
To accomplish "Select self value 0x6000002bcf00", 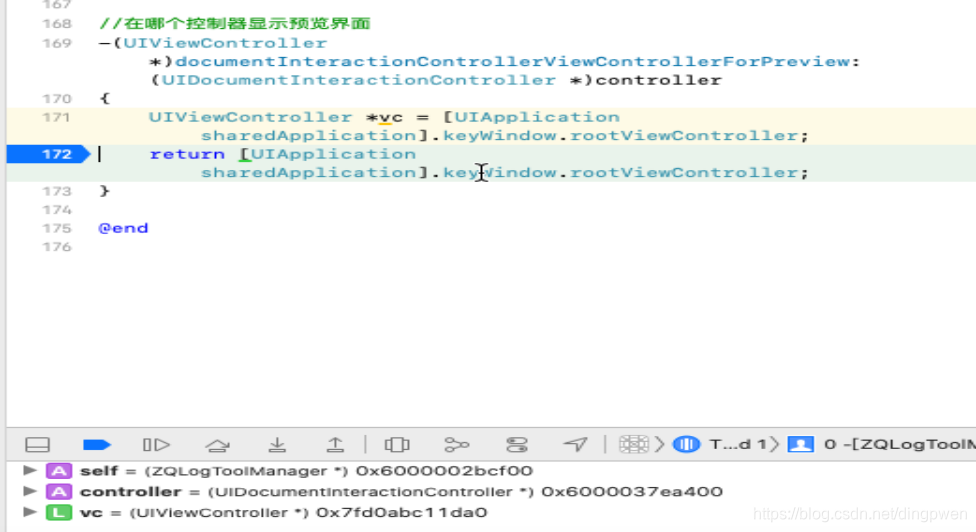I will coord(444,471).
